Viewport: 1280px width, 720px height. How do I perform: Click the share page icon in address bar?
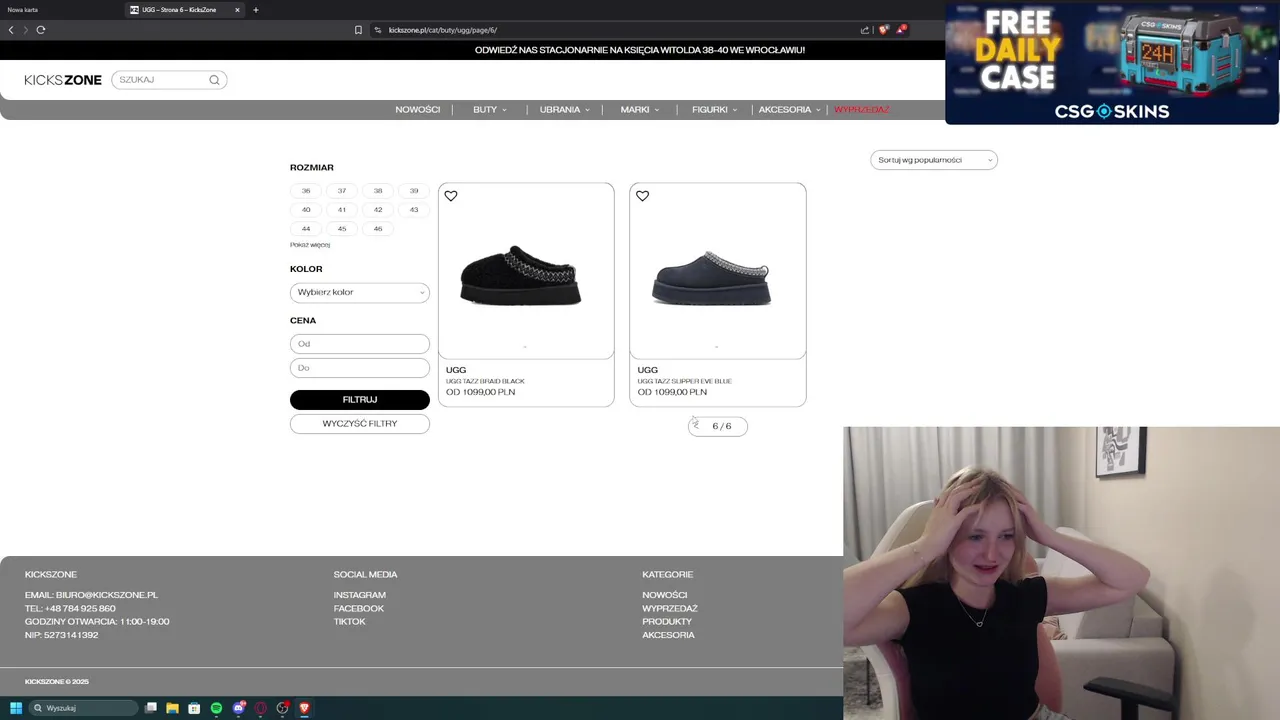pyautogui.click(x=865, y=30)
